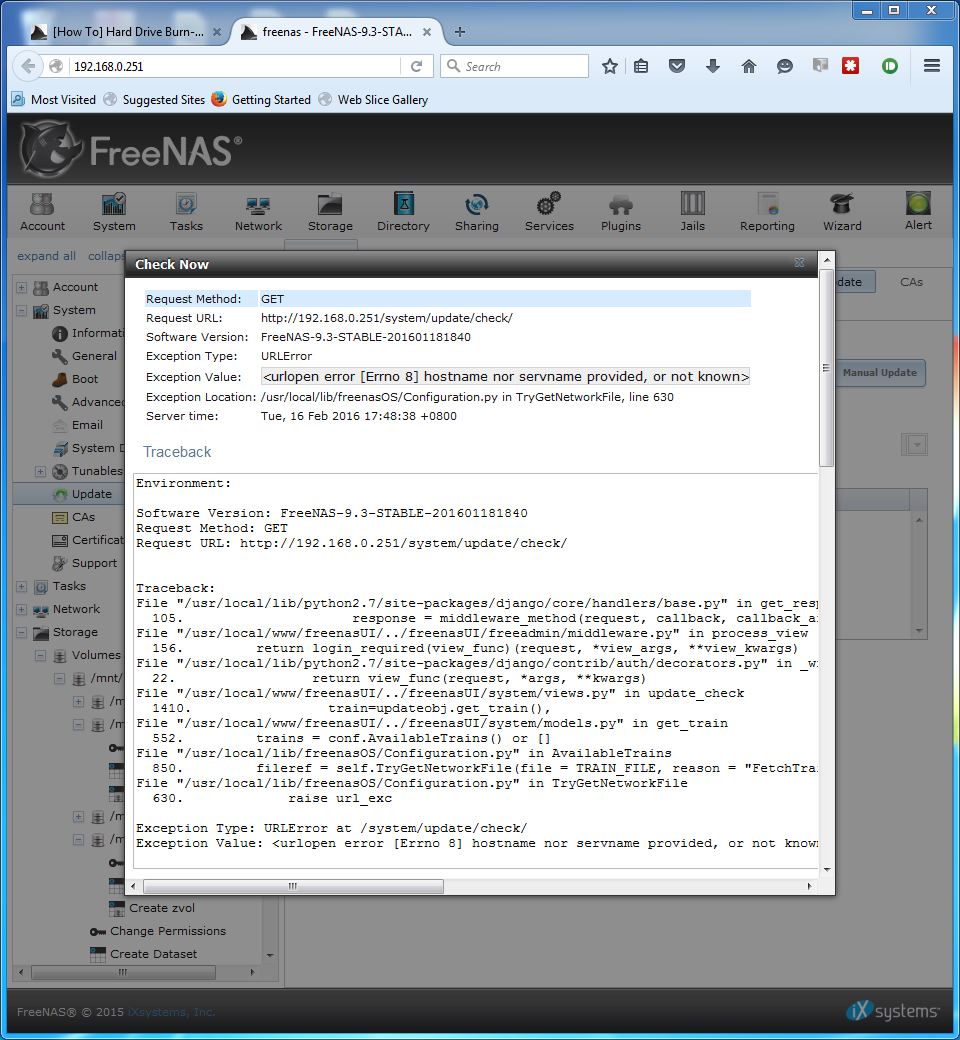Open the Reporting toolbar icon
Viewport: 960px width, 1040px height.
[767, 212]
